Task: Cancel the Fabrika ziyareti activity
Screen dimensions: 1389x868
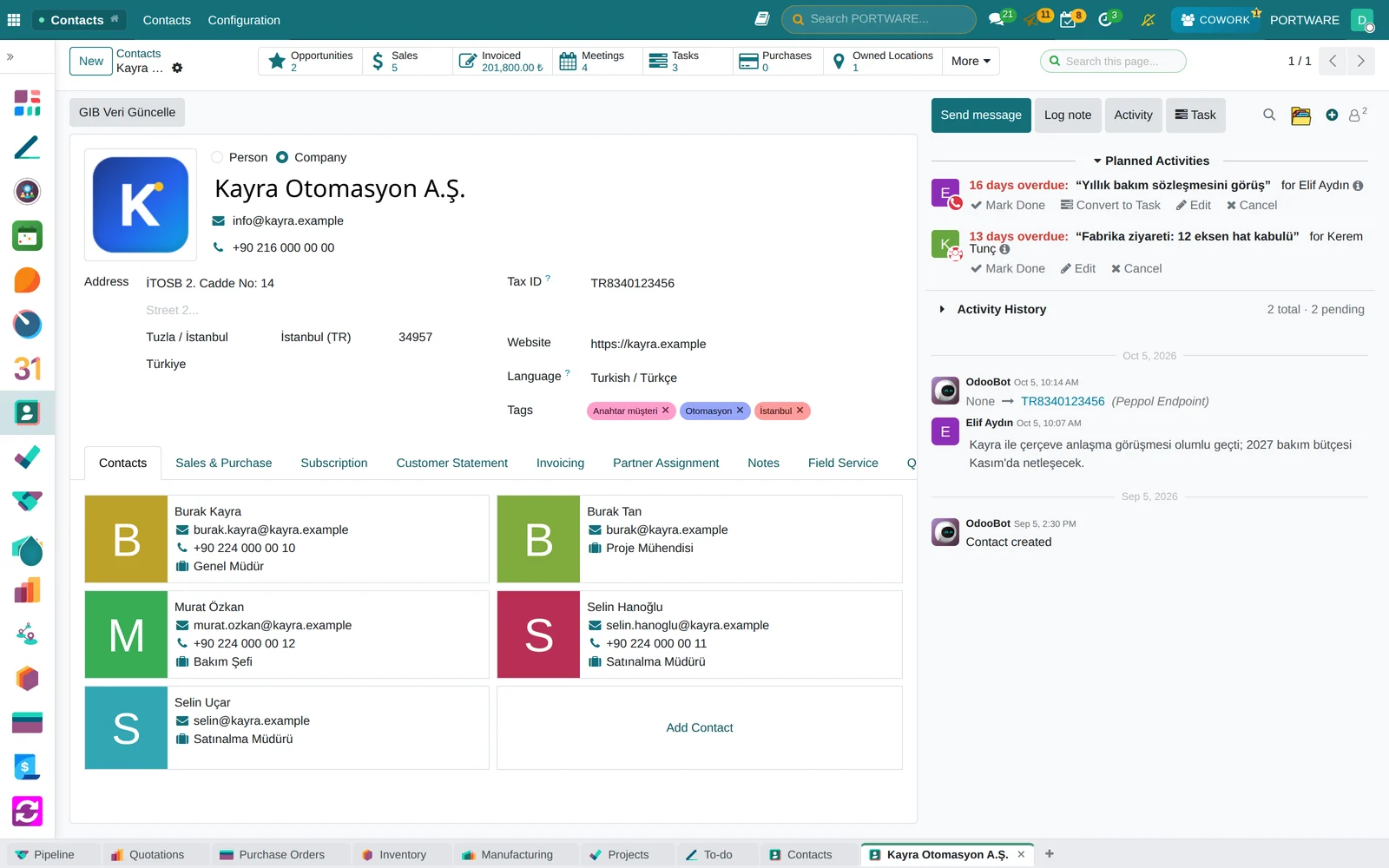Action: tap(1136, 268)
